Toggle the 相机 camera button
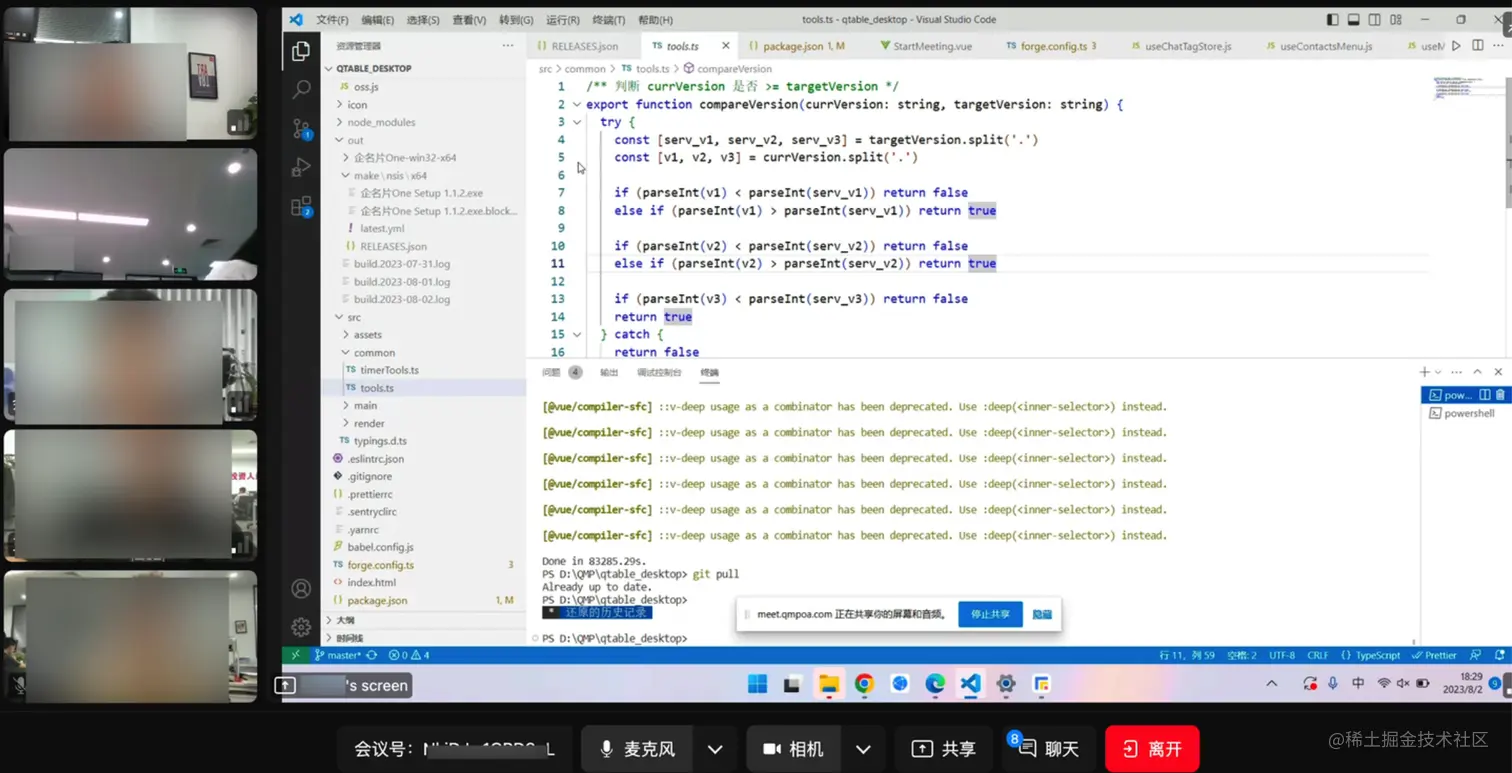This screenshot has height=773, width=1512. click(793, 749)
